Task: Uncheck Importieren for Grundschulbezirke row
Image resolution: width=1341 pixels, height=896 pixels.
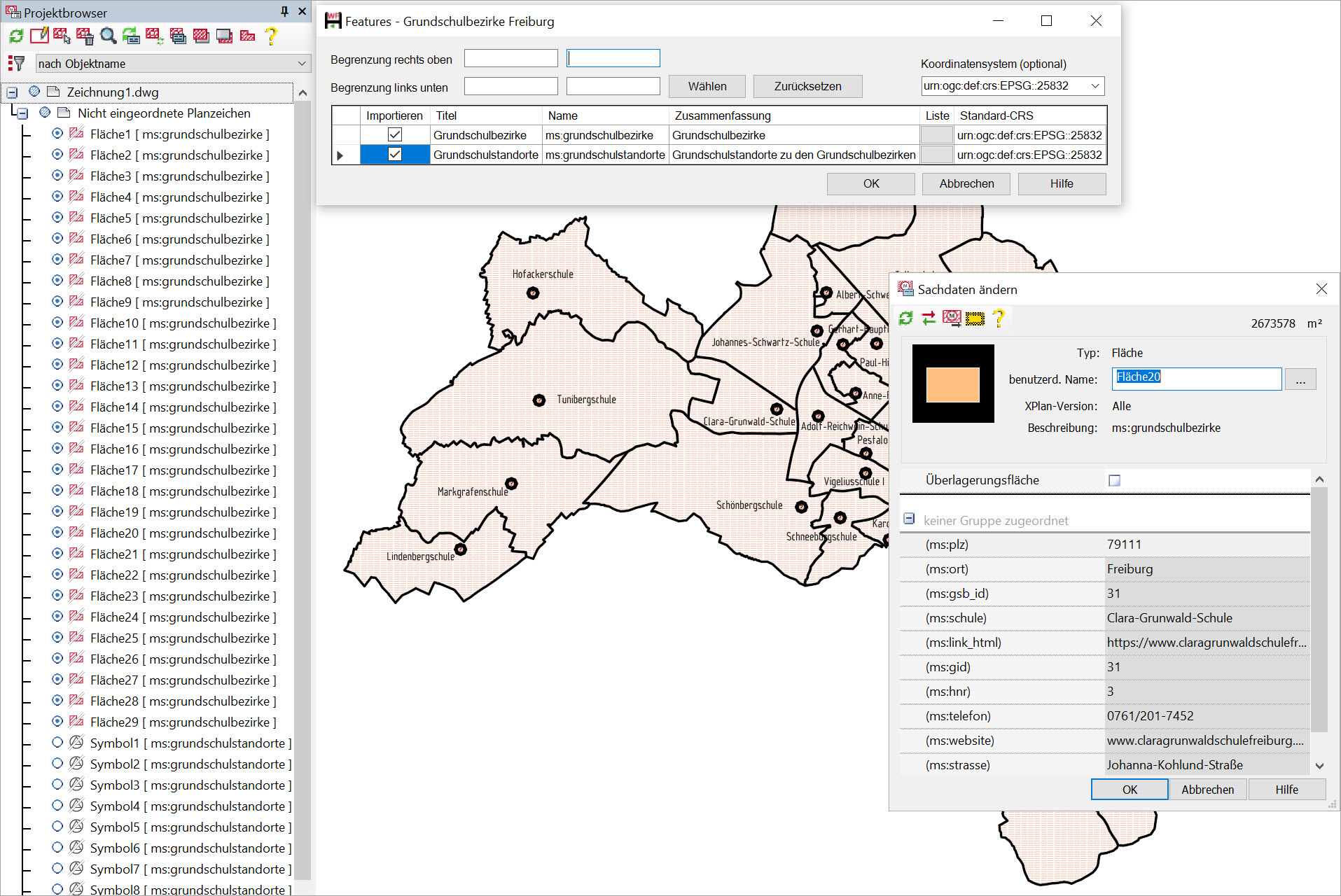Action: coord(395,134)
